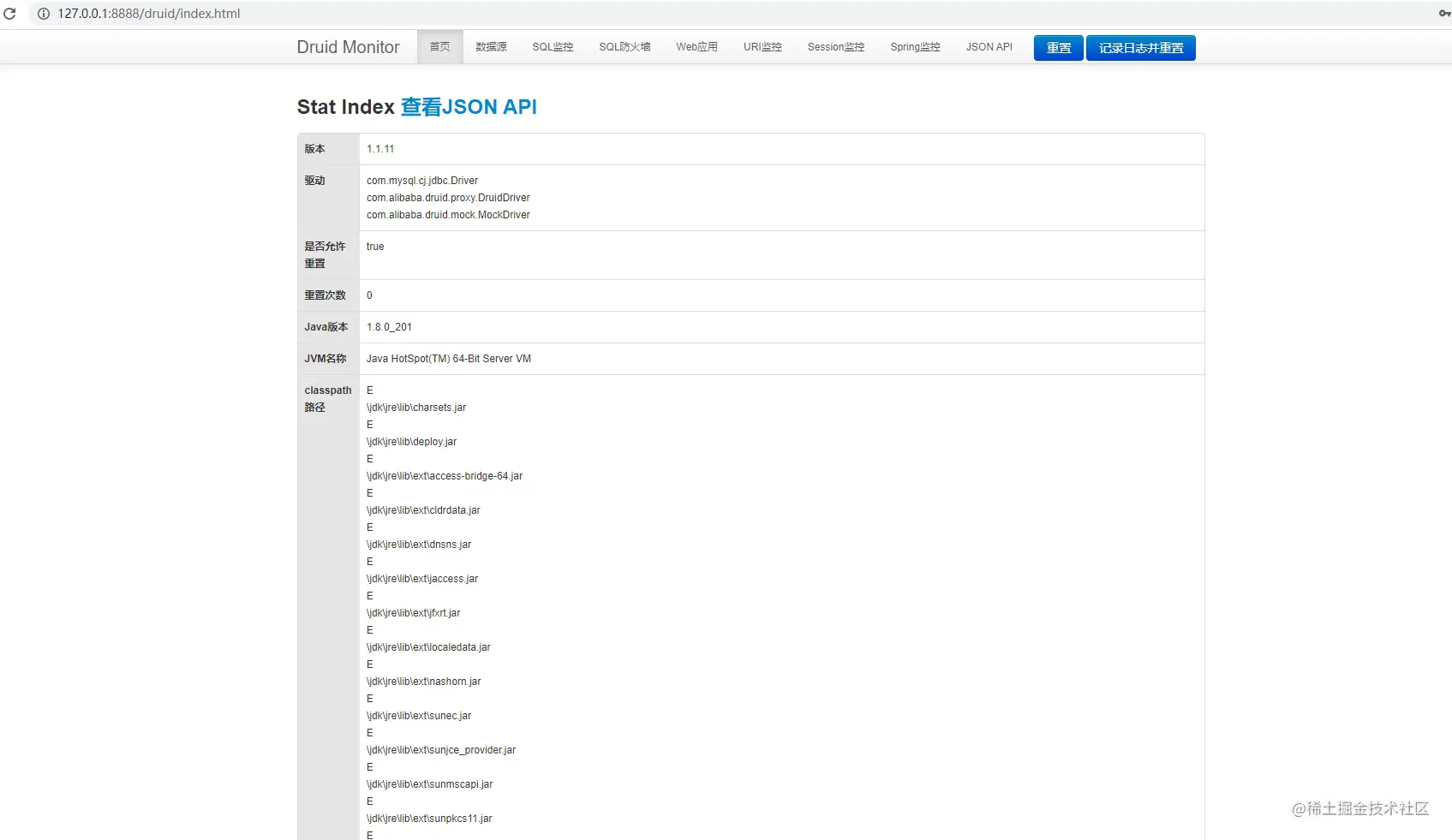Select the version value 1.1.11

380,149
